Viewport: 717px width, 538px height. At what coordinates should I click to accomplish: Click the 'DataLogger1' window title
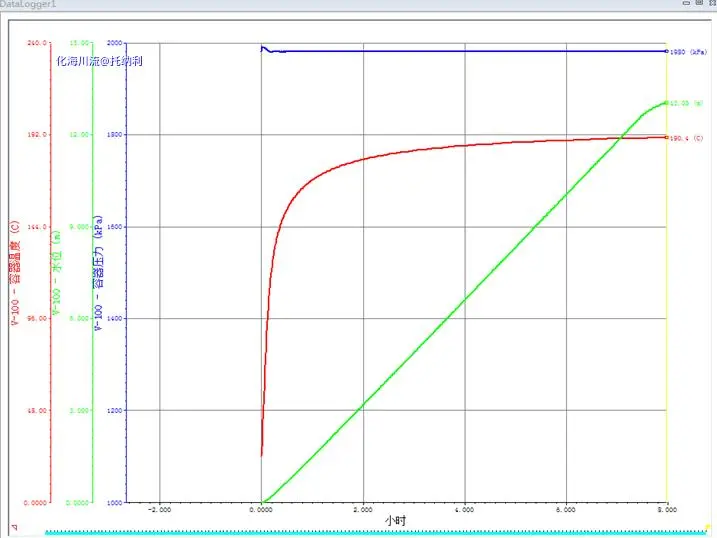click(28, 4)
